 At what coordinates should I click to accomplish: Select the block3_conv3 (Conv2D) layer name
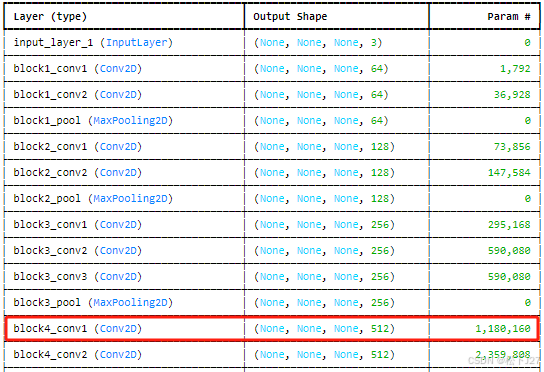pos(78,277)
